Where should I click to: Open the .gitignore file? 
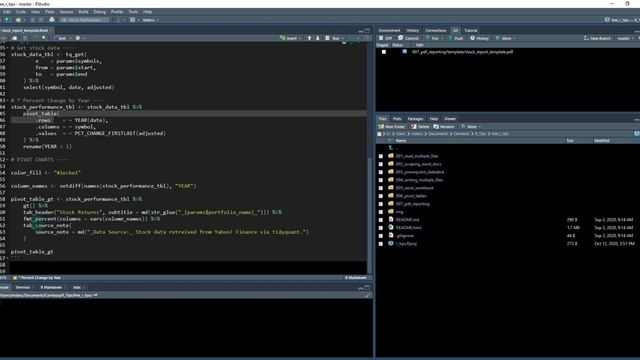(x=404, y=236)
